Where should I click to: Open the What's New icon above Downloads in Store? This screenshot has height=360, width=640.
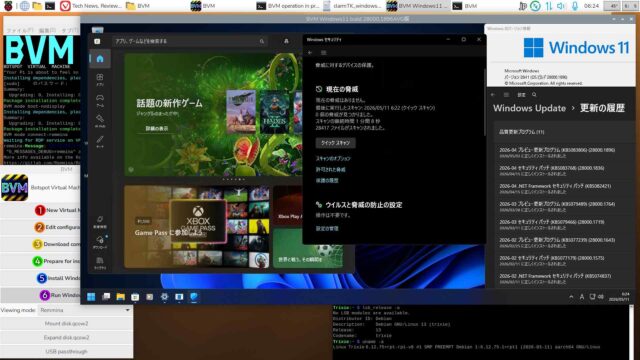[x=100, y=222]
